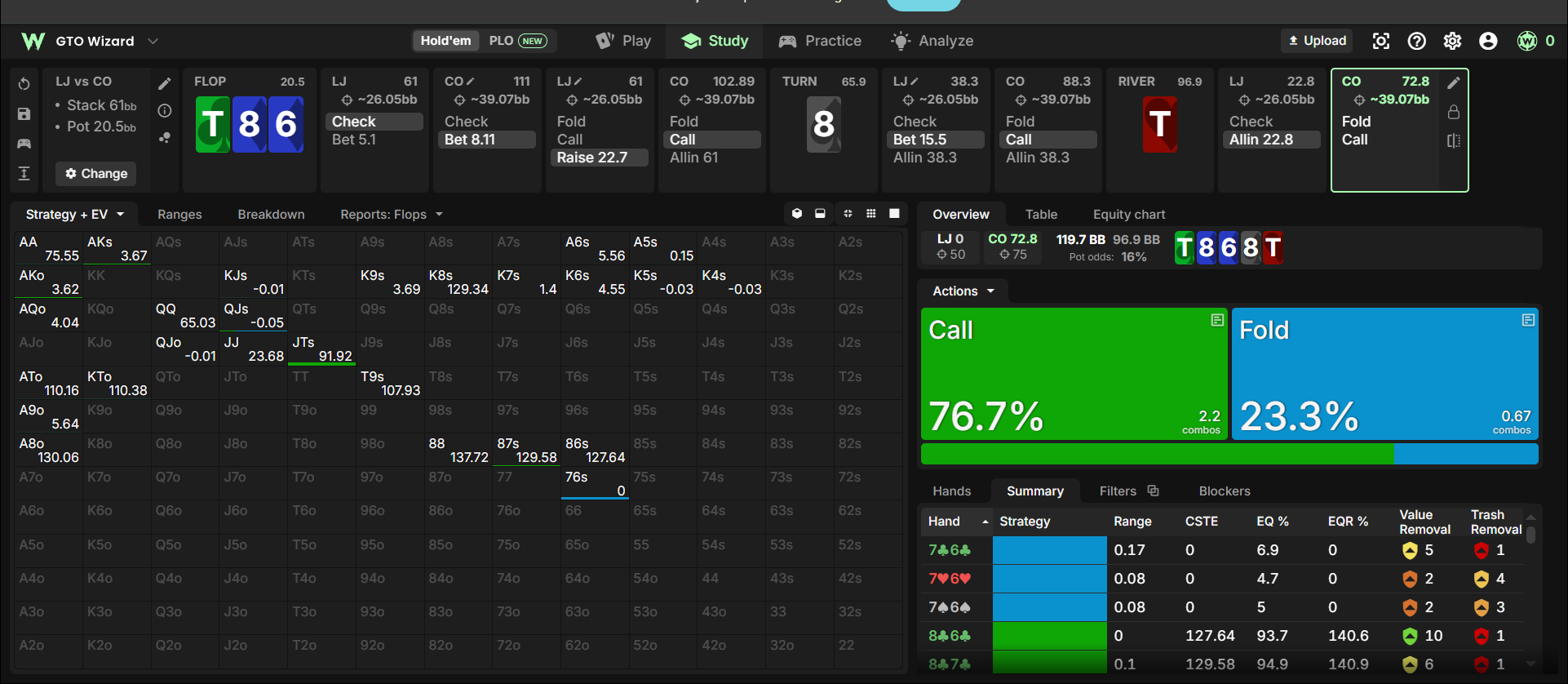
Task: Click the save solution floppy icon
Action: (24, 114)
